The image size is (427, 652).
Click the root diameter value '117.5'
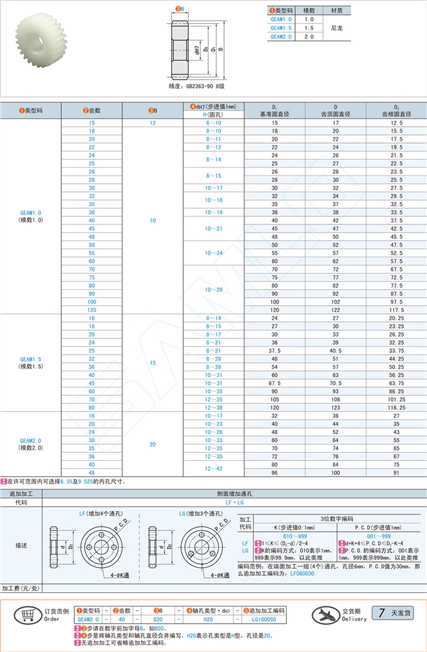pyautogui.click(x=397, y=310)
